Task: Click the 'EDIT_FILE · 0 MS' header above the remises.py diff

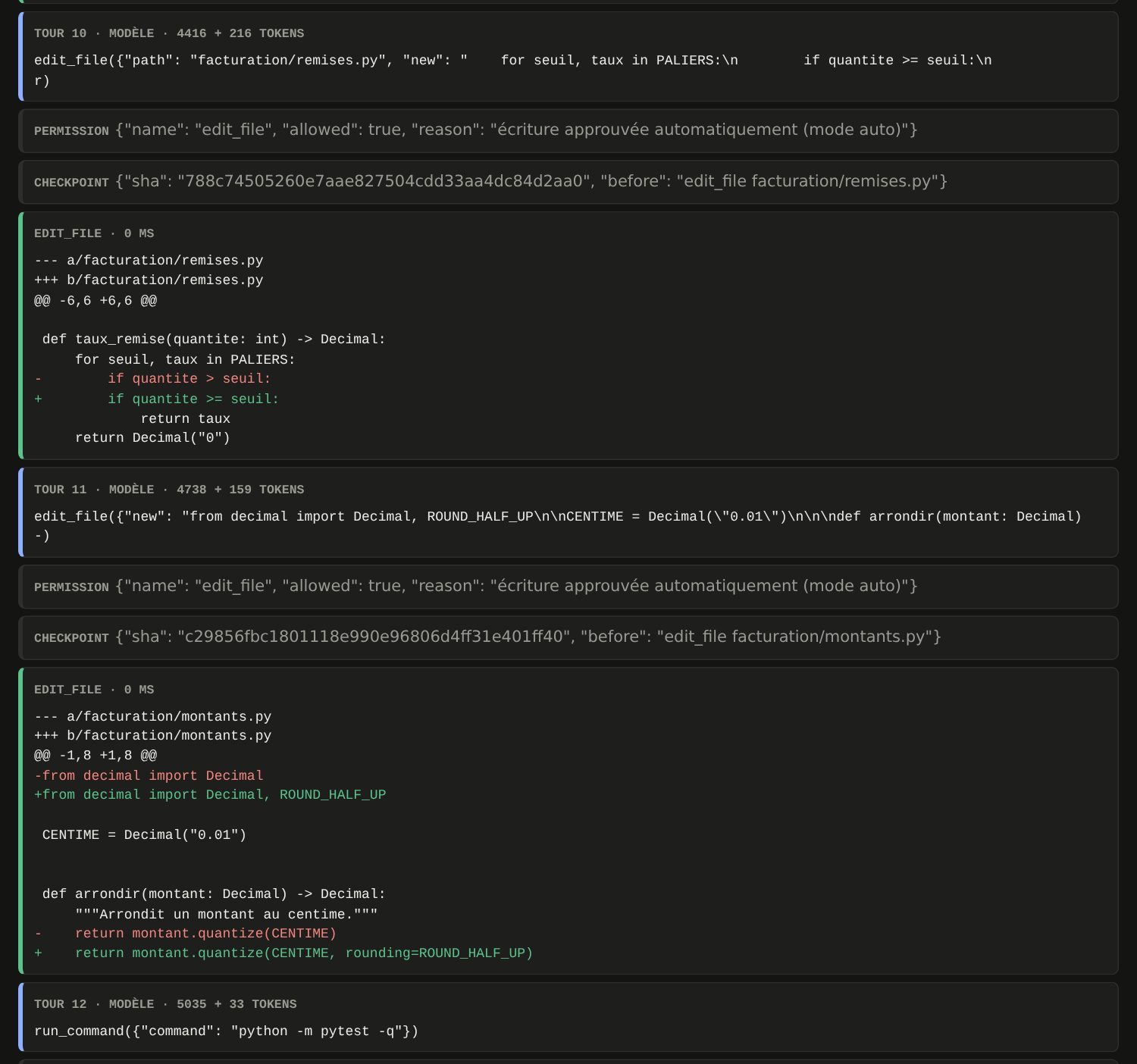Action: pyautogui.click(x=94, y=233)
